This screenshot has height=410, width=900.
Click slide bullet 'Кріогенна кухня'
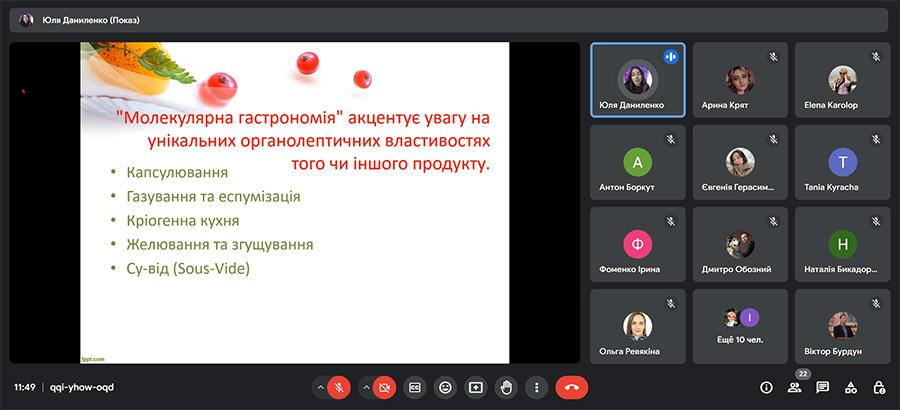click(183, 221)
